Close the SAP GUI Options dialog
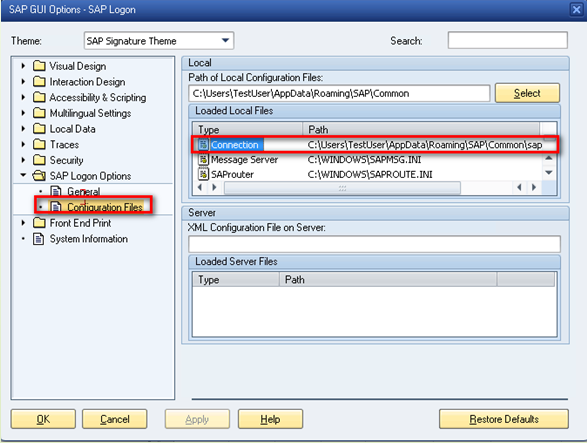The image size is (587, 443). pos(576,9)
